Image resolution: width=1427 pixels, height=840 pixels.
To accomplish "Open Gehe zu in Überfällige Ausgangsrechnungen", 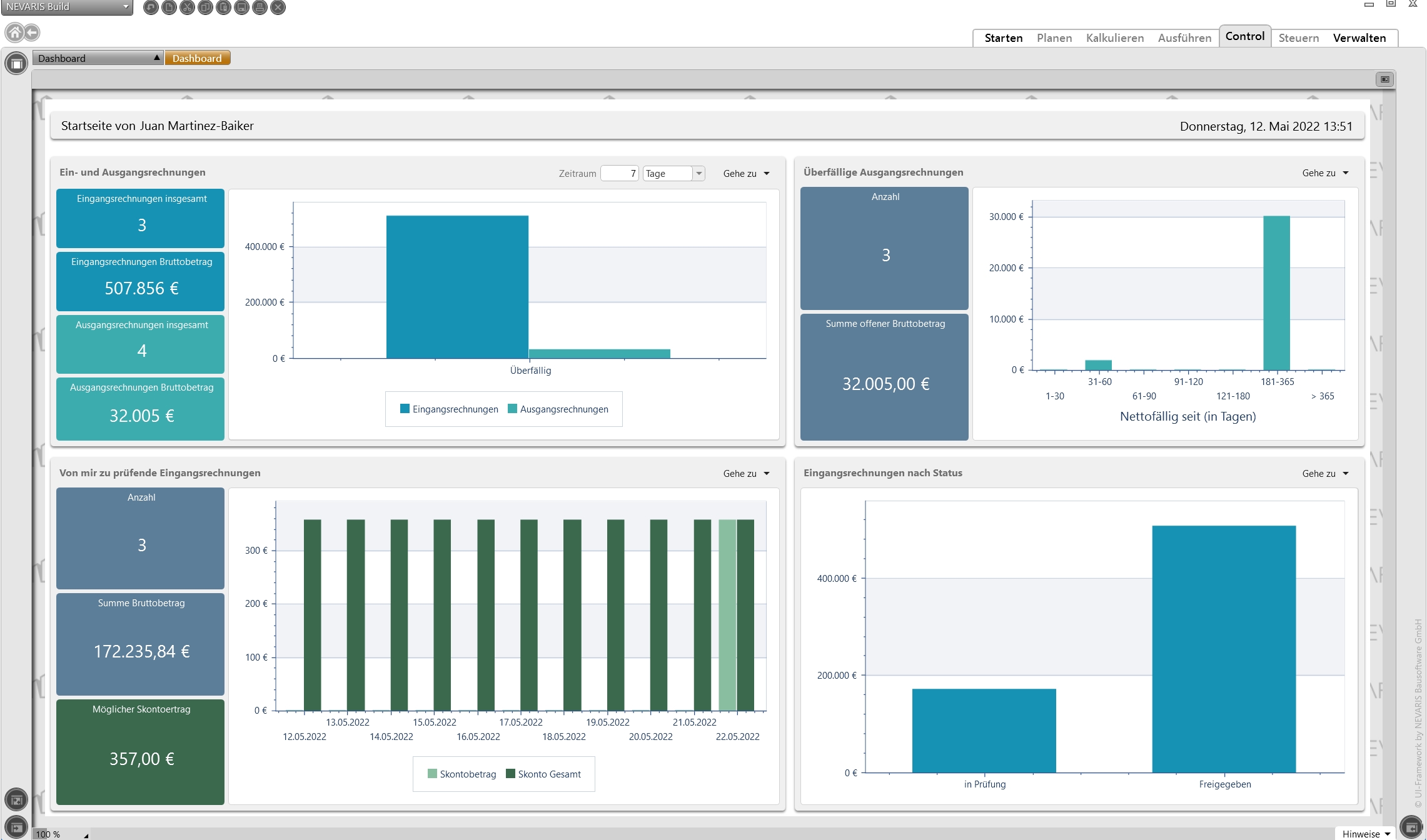I will (1325, 173).
